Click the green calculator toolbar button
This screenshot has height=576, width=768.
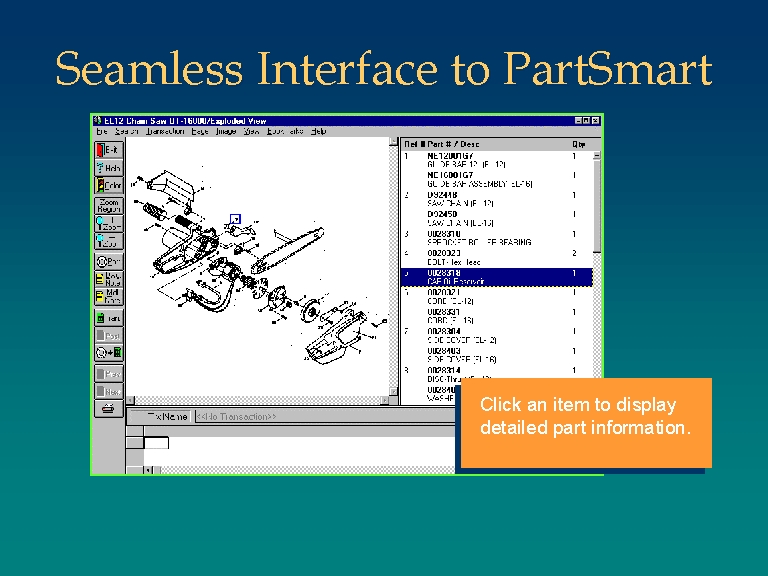[x=109, y=318]
